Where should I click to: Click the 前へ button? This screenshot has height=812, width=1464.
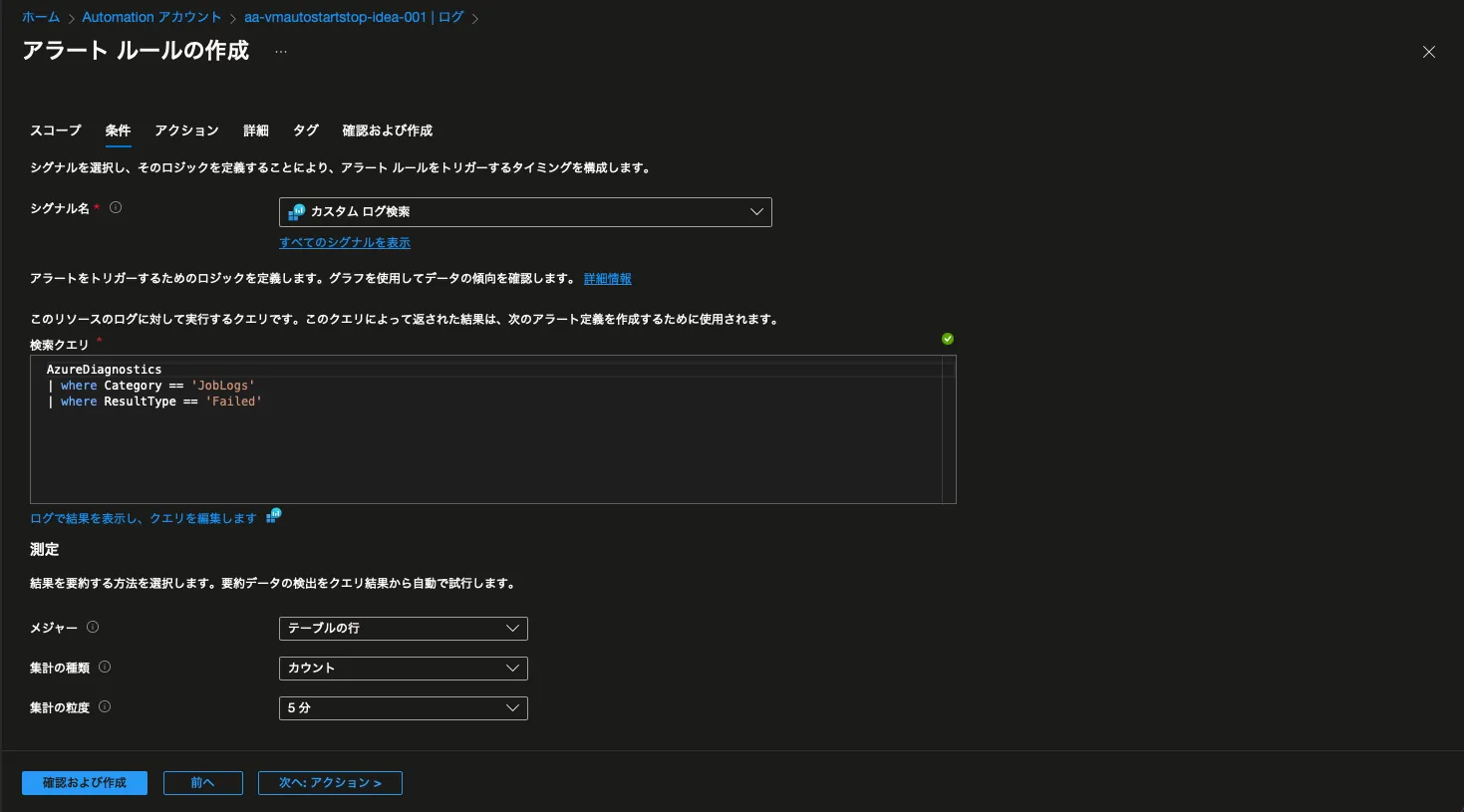[x=203, y=783]
